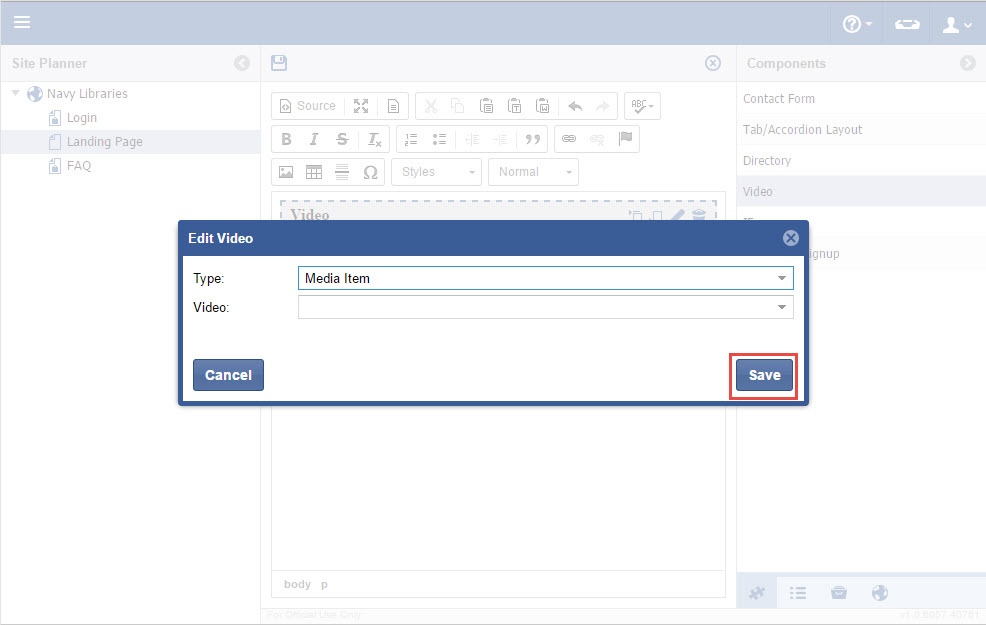Close the editor panel with circled X
The height and width of the screenshot is (625, 986).
point(713,63)
